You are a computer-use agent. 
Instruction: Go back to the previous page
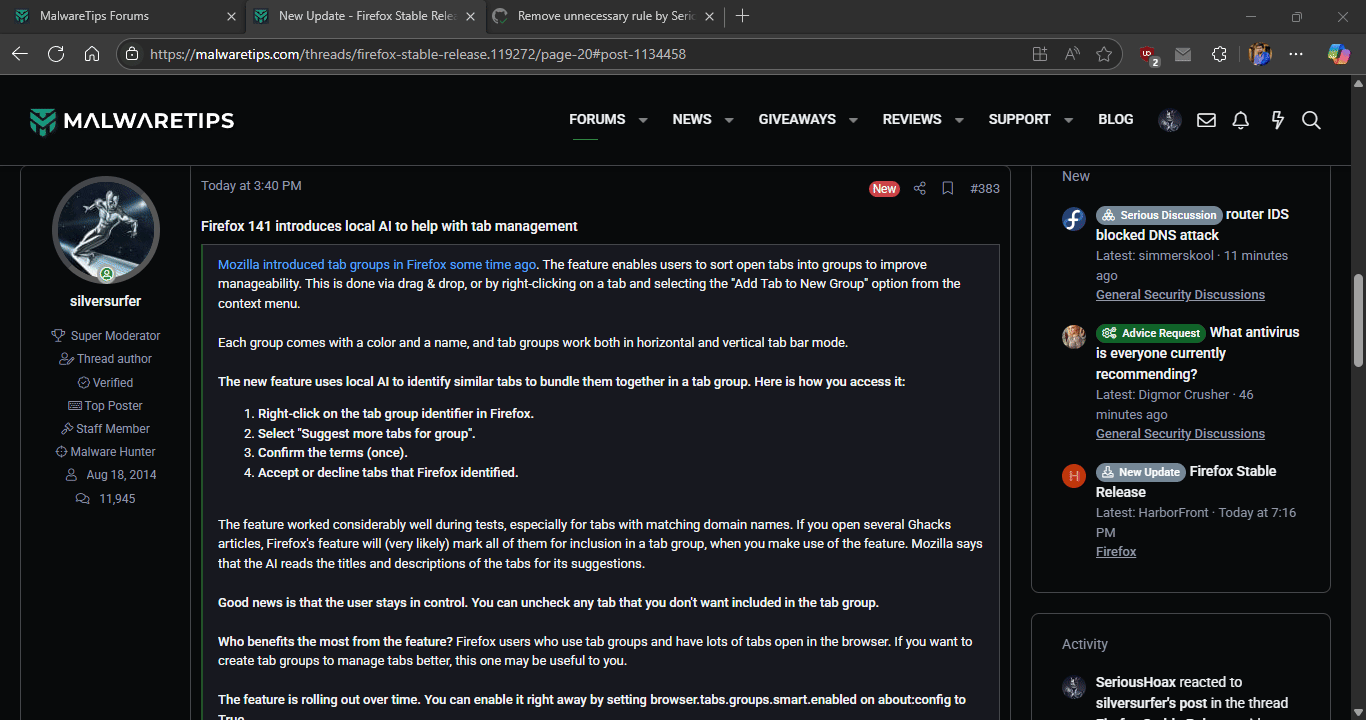pyautogui.click(x=20, y=54)
